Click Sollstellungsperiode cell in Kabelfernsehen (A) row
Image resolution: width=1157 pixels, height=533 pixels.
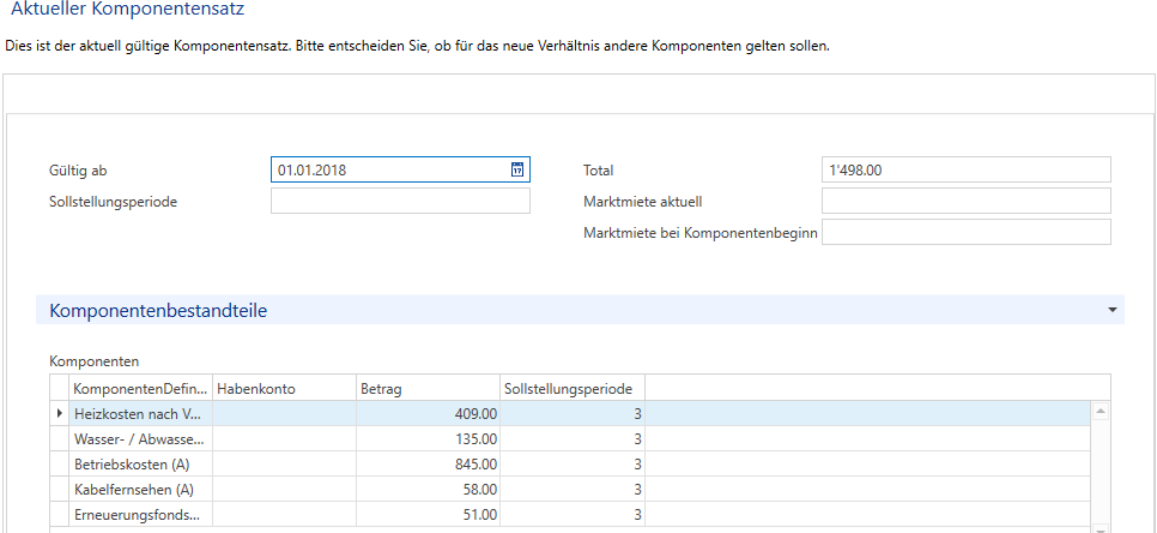click(x=573, y=489)
